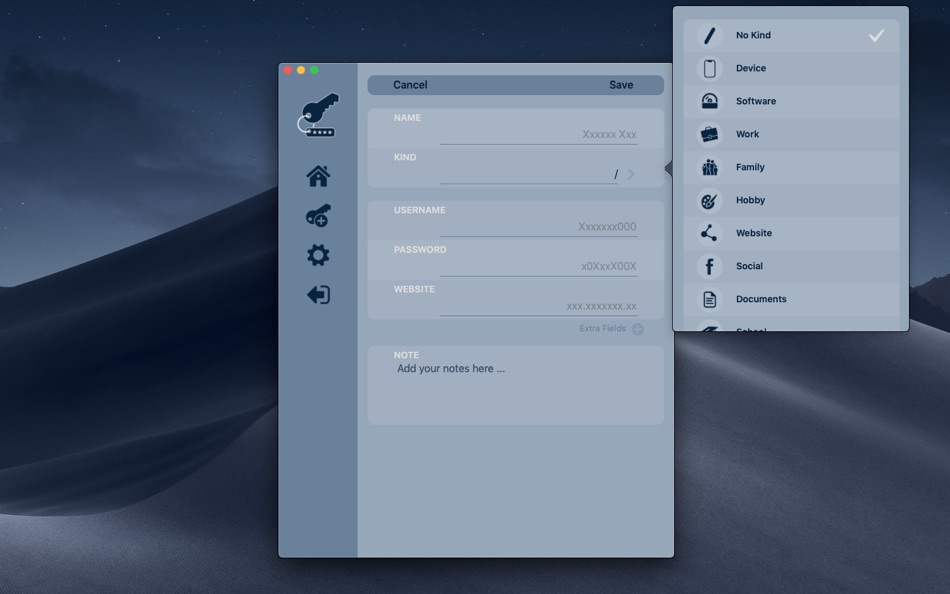
Task: Choose Documents kind entry
Action: tap(791, 299)
